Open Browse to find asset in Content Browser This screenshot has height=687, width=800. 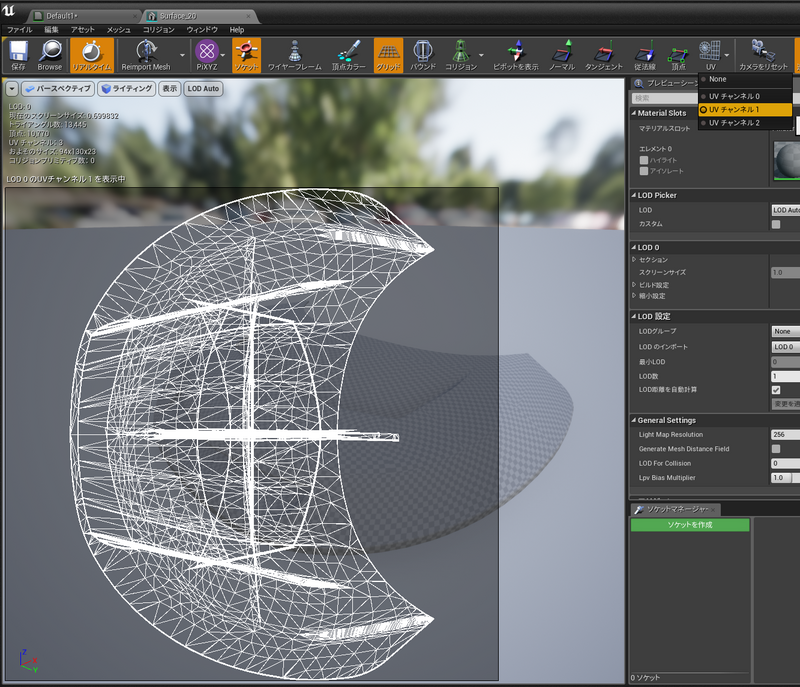pos(49,55)
